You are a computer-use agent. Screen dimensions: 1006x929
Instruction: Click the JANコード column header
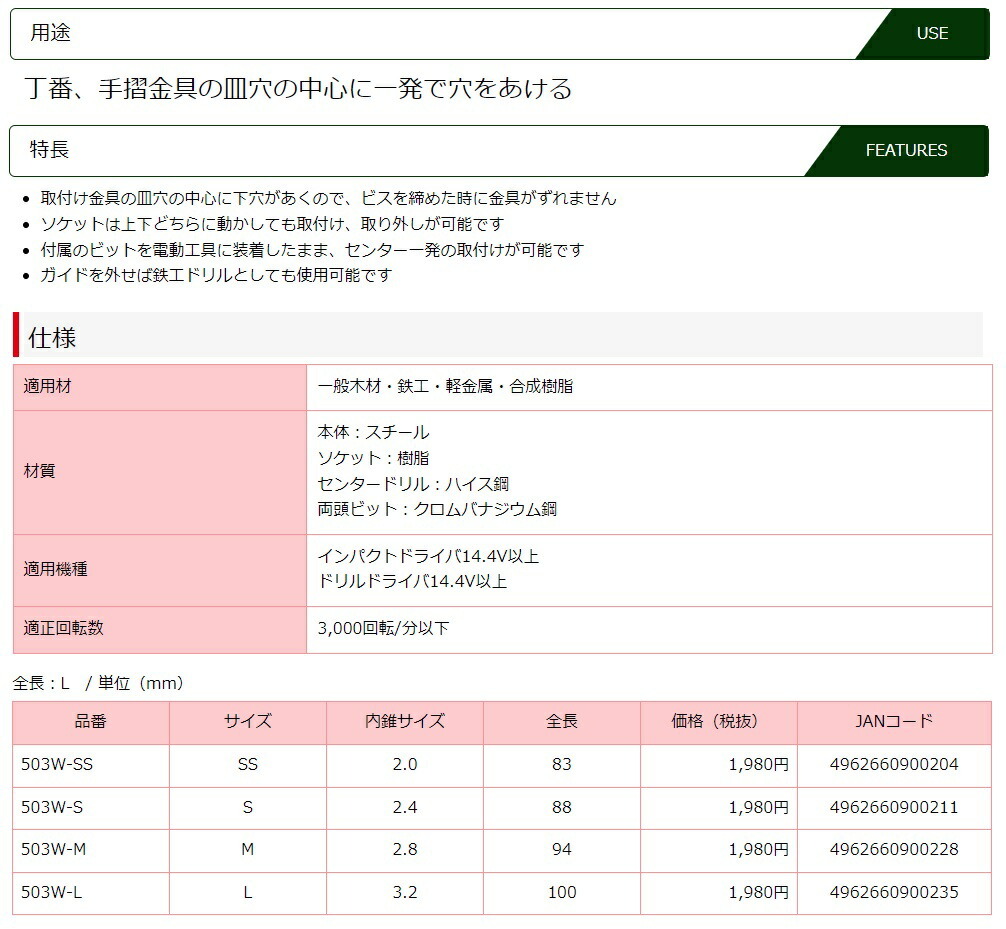point(894,722)
